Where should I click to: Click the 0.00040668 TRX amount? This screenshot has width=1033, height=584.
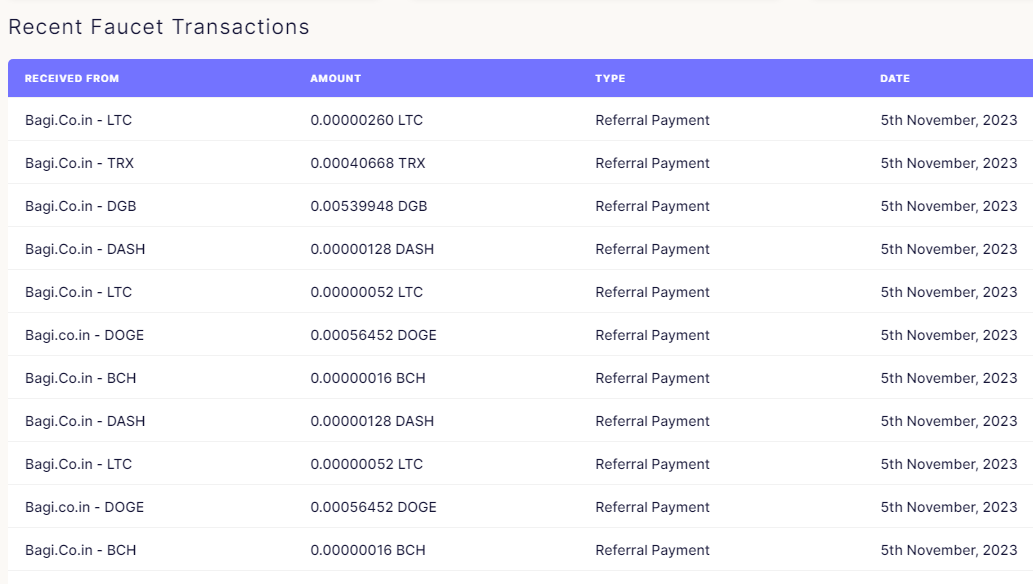[x=368, y=163]
